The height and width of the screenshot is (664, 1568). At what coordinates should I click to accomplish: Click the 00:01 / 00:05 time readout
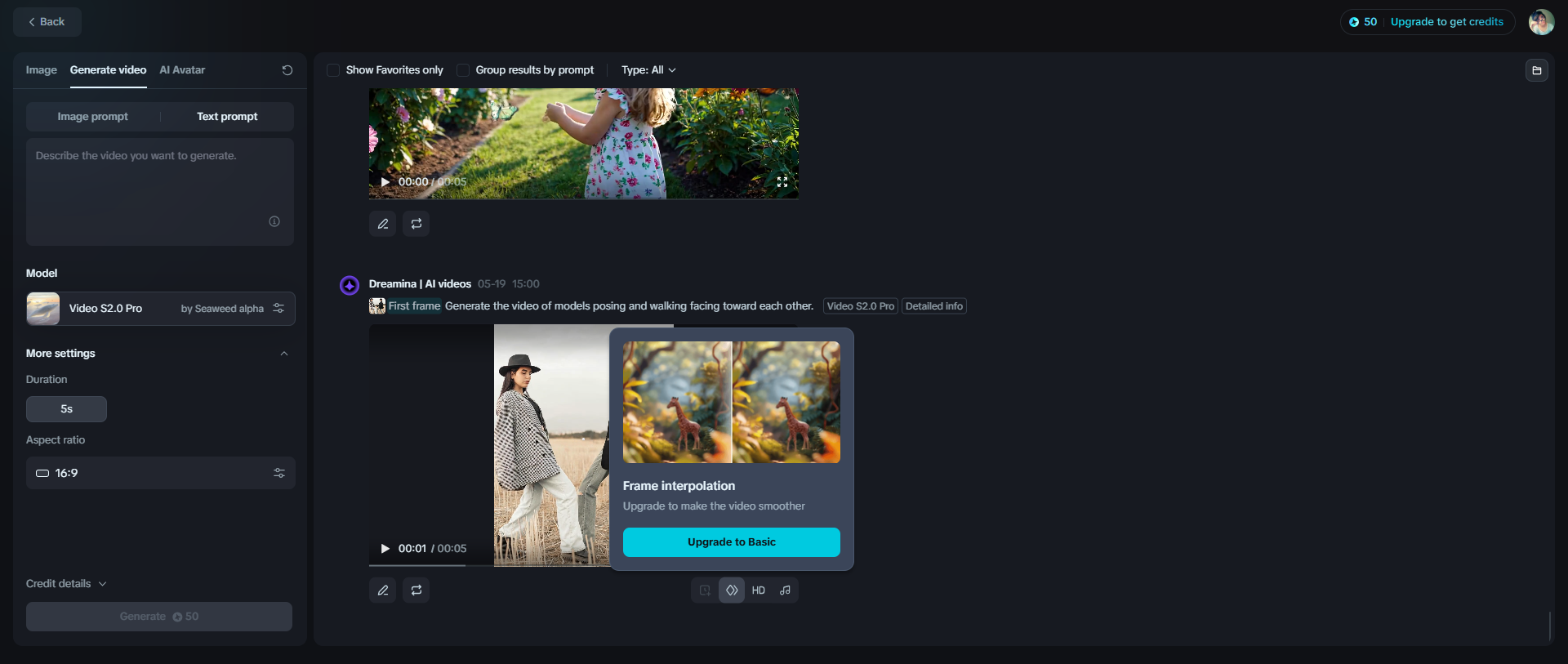click(x=432, y=549)
